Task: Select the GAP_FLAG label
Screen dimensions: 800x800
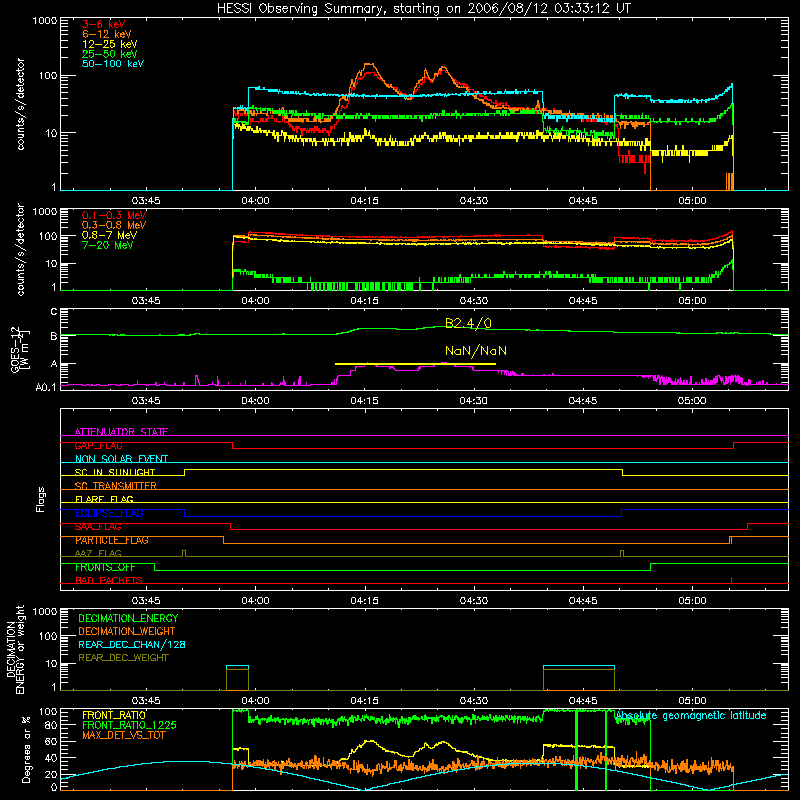Action: (x=98, y=445)
